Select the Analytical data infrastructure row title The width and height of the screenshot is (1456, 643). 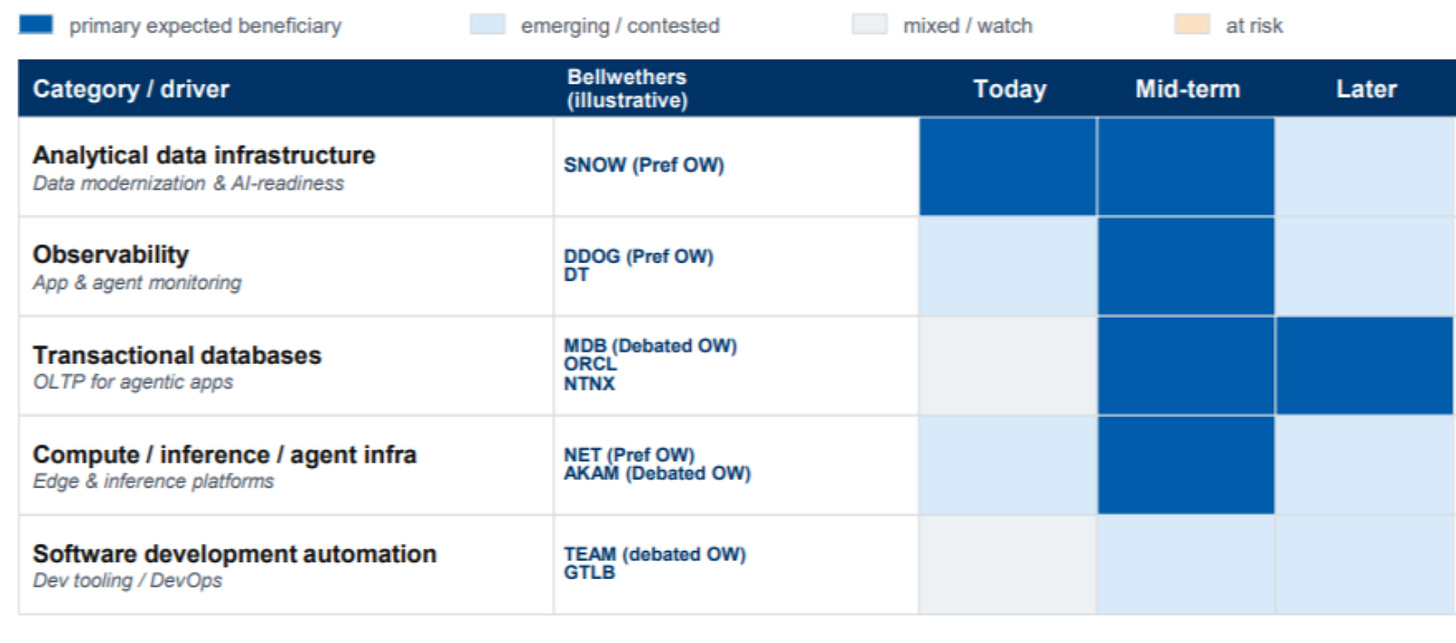click(x=204, y=155)
